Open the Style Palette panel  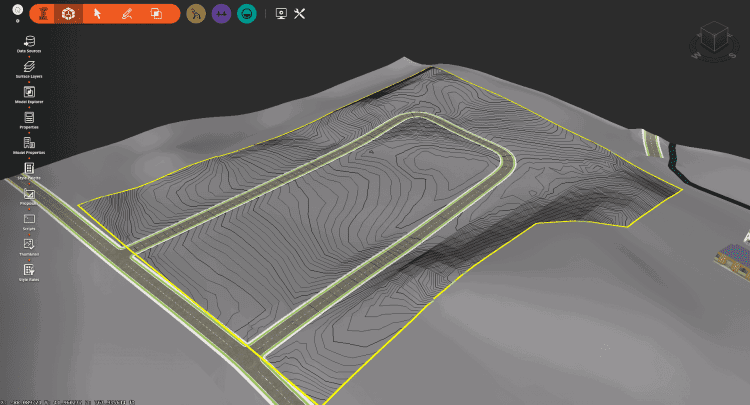click(x=29, y=169)
